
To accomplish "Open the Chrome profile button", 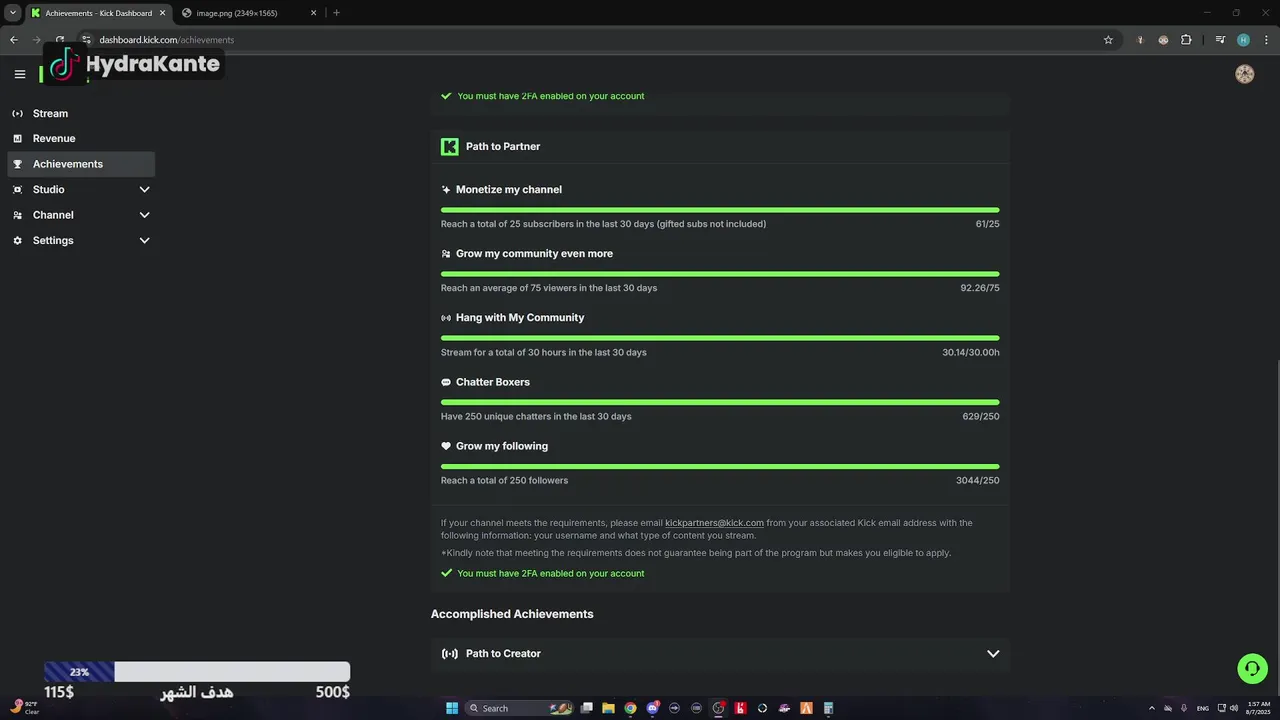I will (x=1243, y=40).
